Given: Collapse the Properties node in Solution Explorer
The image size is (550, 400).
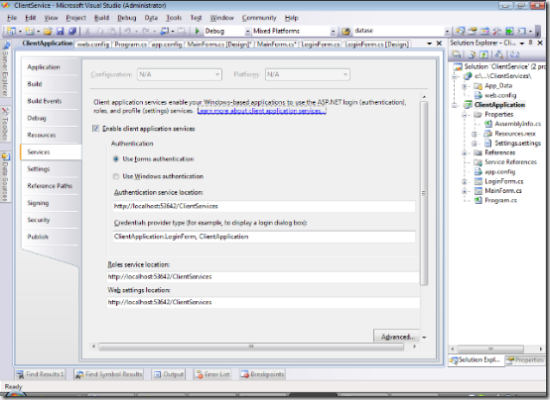Looking at the screenshot, I should point(464,114).
